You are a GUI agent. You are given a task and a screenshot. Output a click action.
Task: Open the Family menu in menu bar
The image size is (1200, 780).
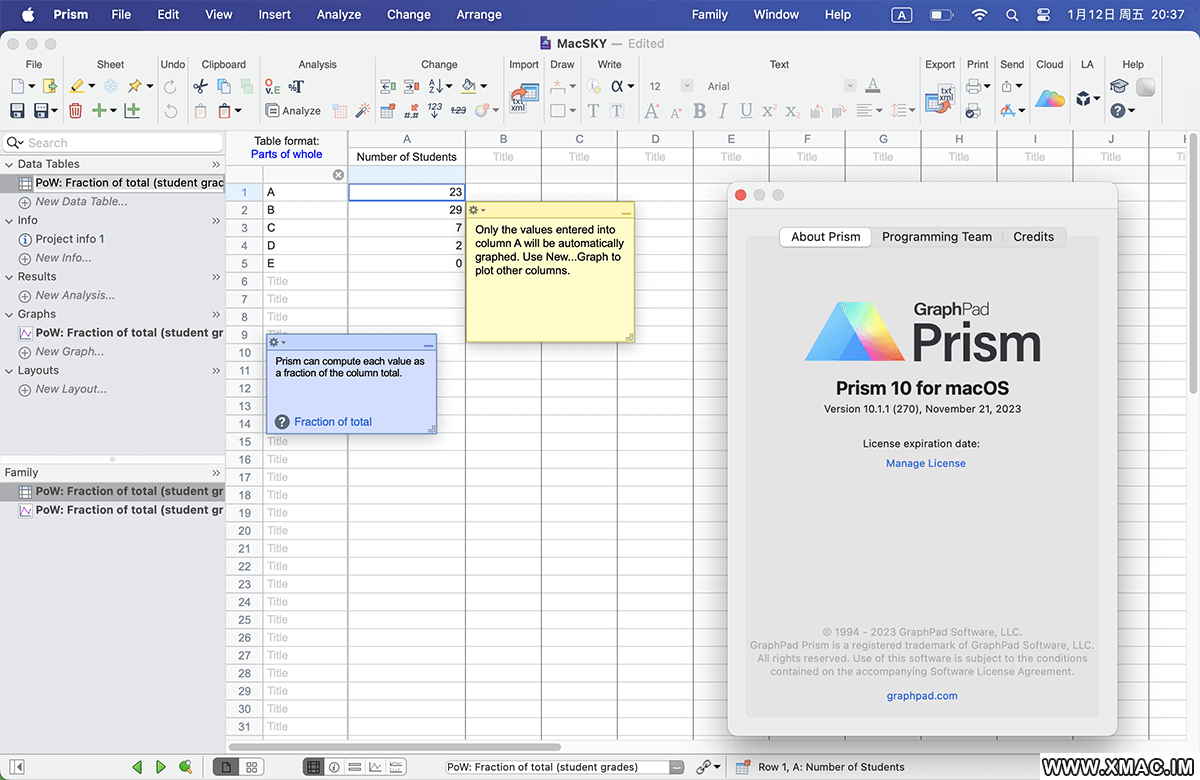click(710, 14)
